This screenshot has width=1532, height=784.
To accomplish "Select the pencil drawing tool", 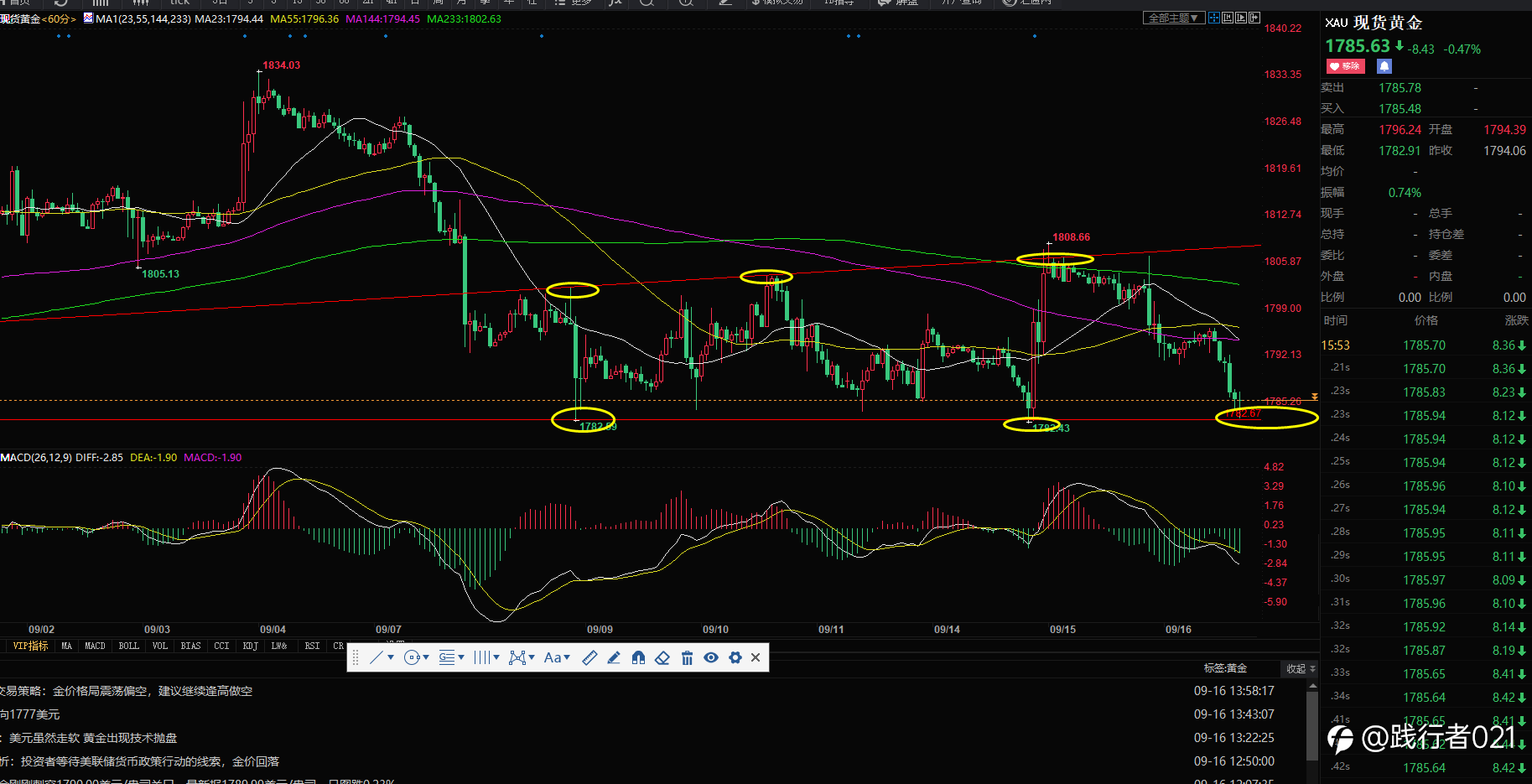I will point(614,658).
